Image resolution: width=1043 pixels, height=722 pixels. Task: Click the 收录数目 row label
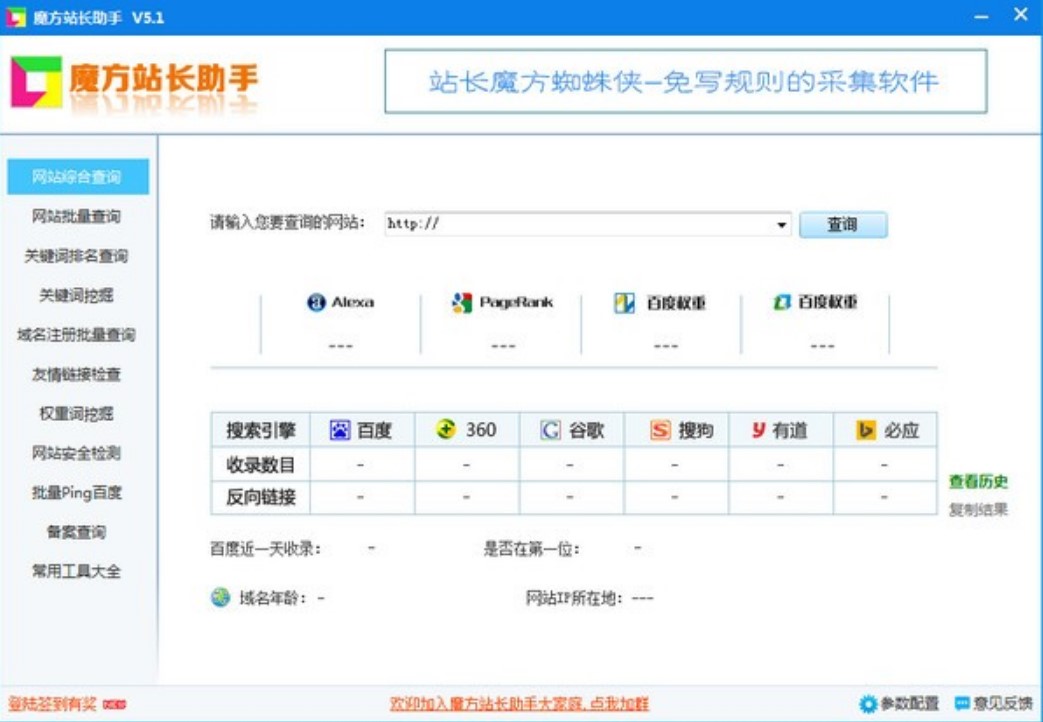(x=261, y=464)
